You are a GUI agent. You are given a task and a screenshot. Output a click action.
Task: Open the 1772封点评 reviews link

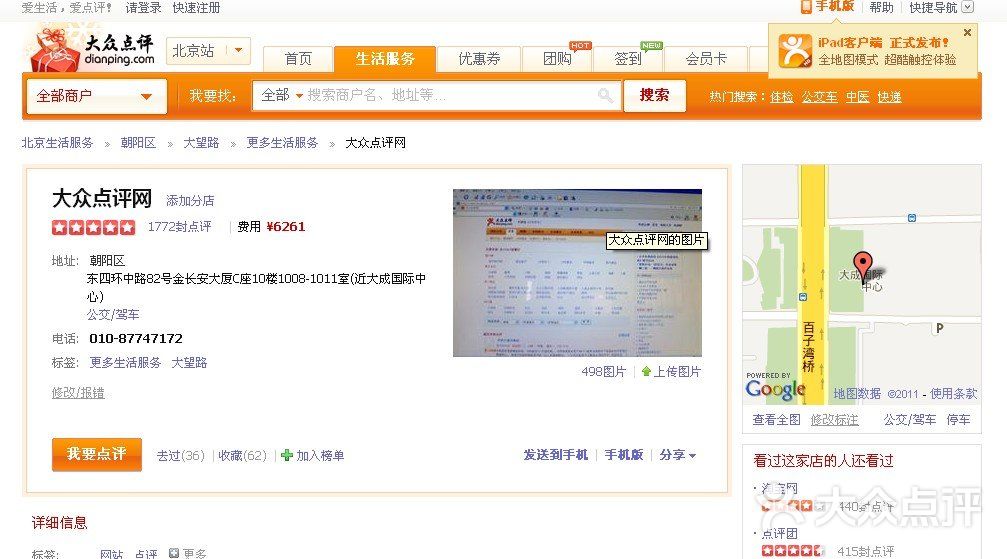click(x=179, y=226)
